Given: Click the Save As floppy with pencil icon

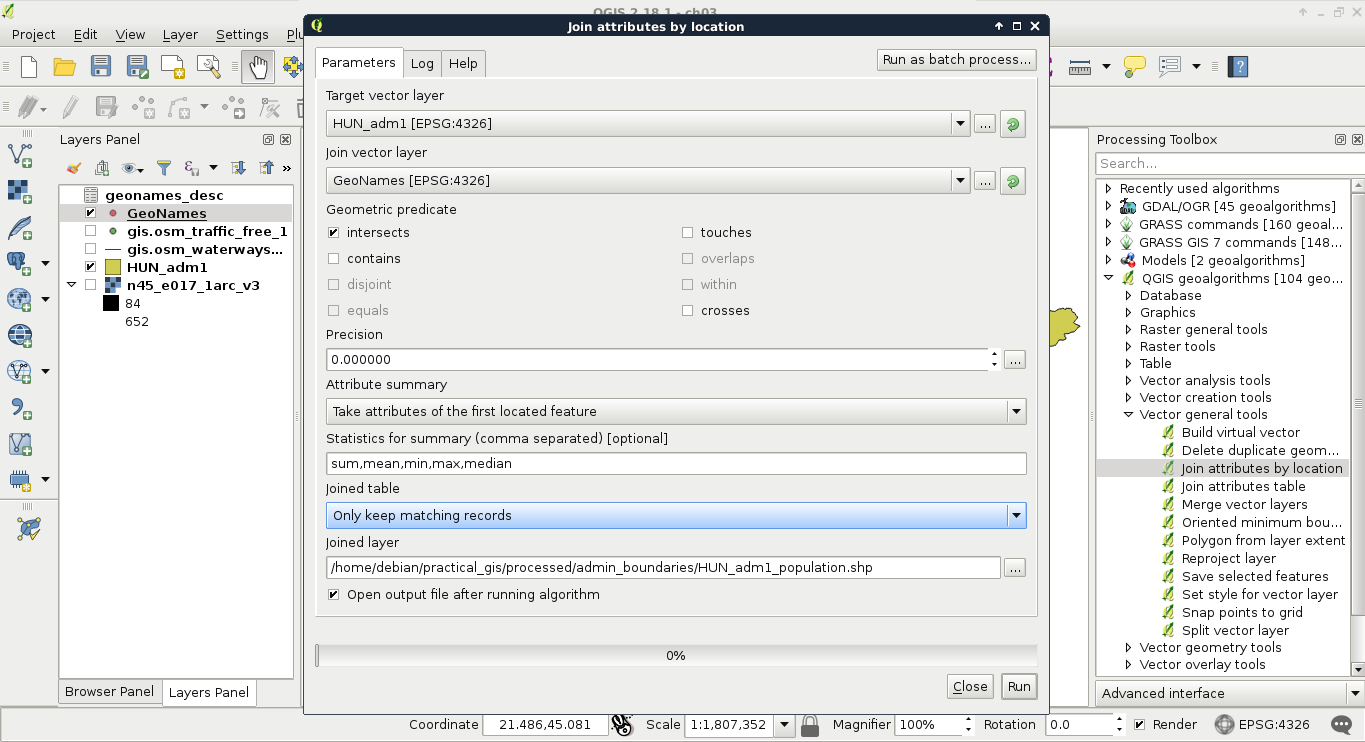Looking at the screenshot, I should 137,67.
